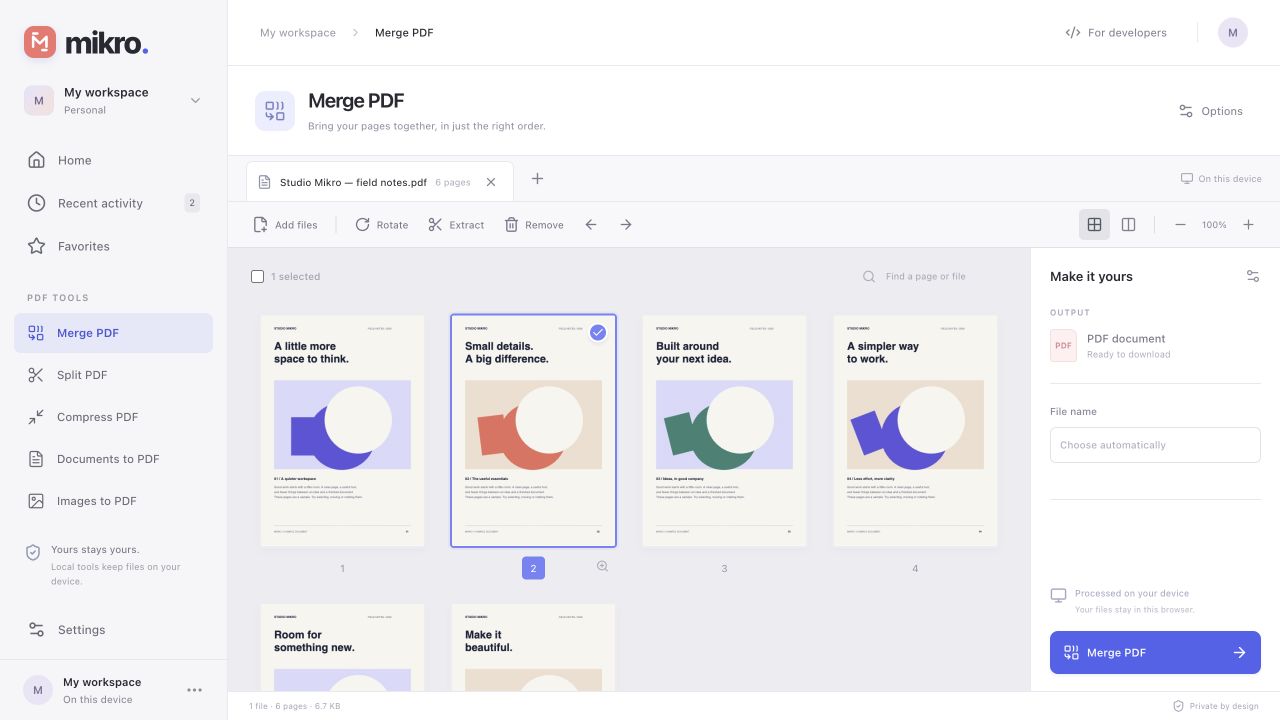Viewport: 1280px width, 720px height.
Task: Switch to split view layout
Action: point(1128,225)
